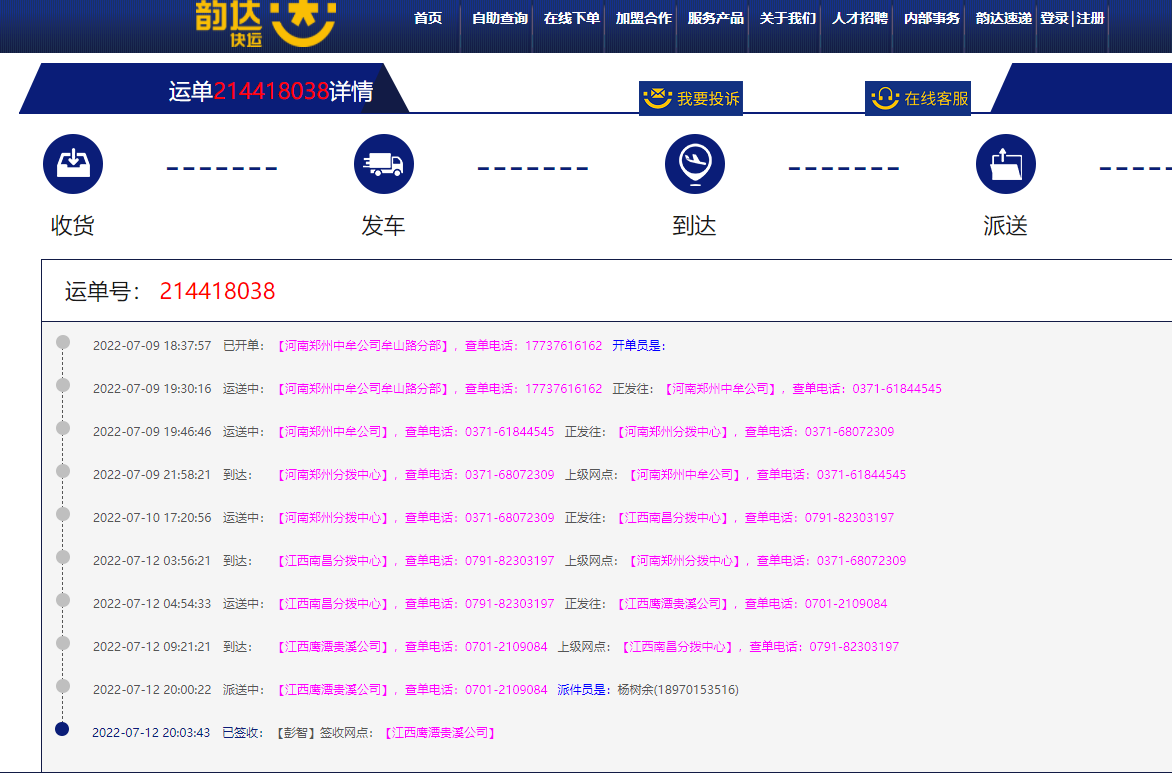Viewport: 1172px width, 773px height.
Task: Click 江西南昌分拨中心 at start of 03:56:21 row
Action: tap(333, 561)
